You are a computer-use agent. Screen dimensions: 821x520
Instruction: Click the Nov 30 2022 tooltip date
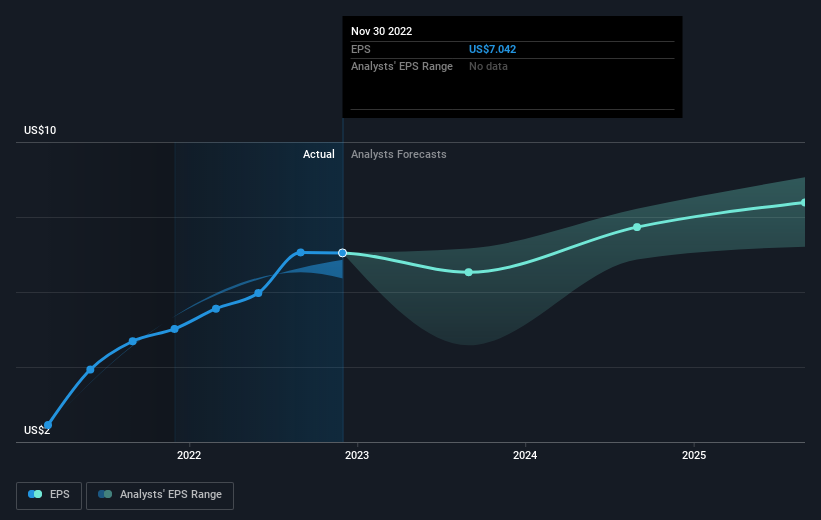point(381,31)
